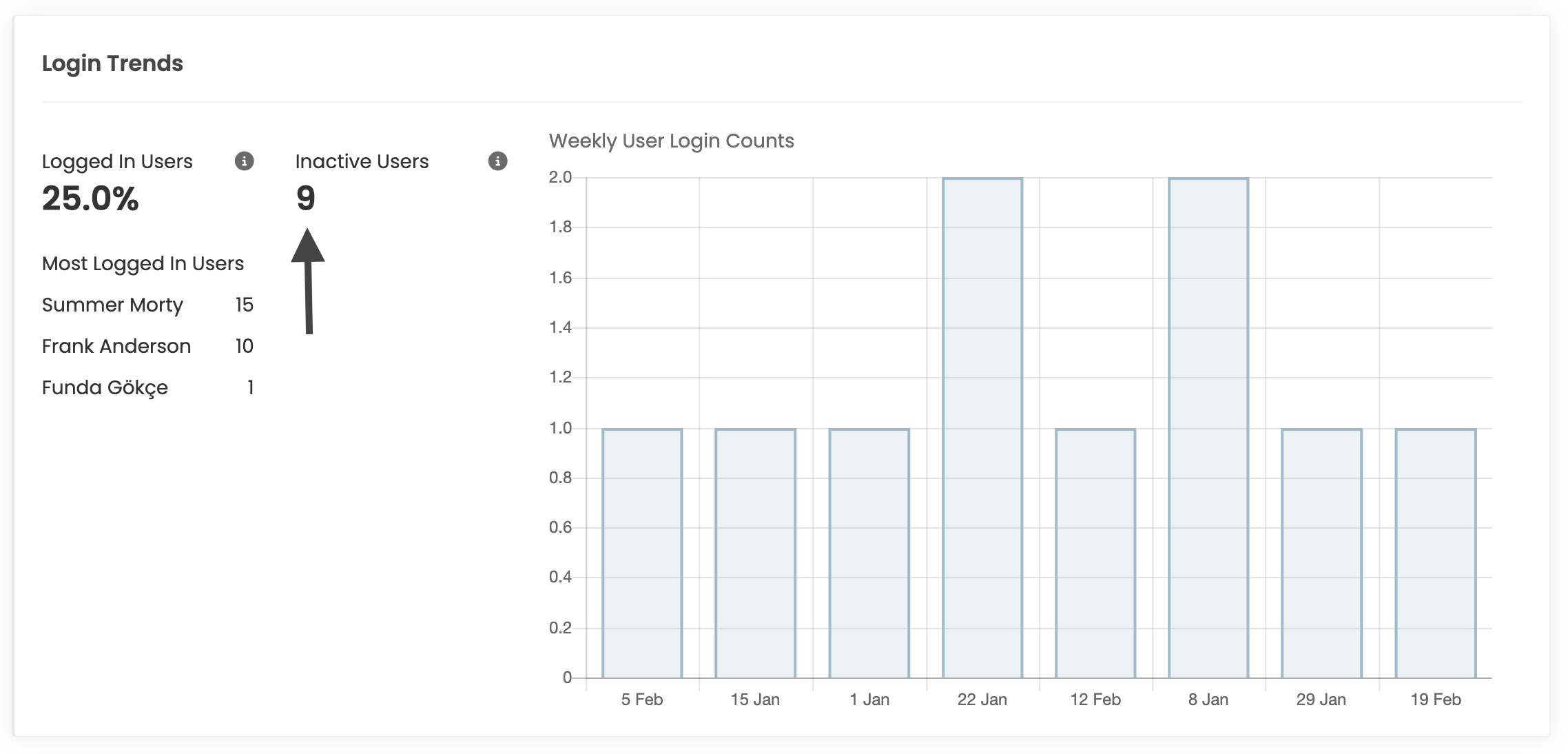Click info icon beside Logged In Users
The image size is (1568, 754).
click(x=244, y=161)
